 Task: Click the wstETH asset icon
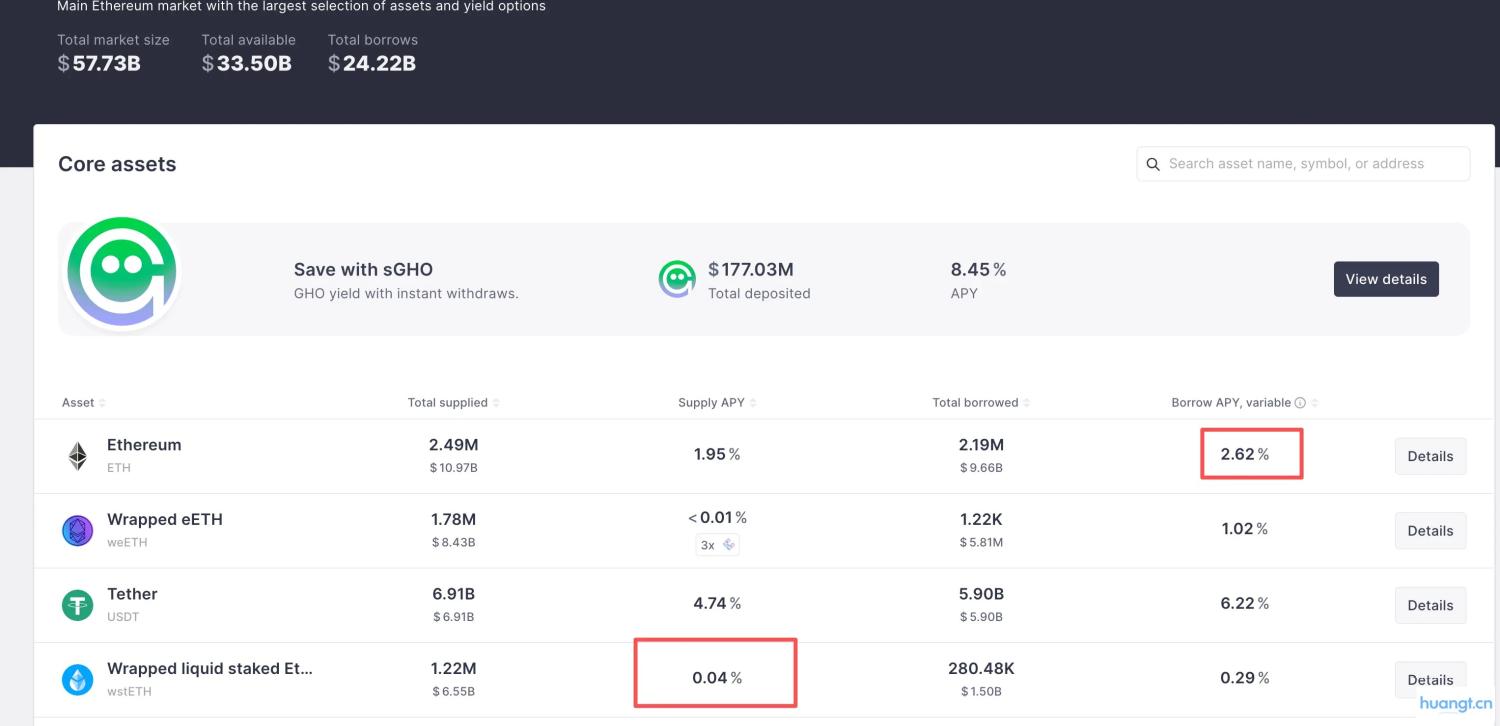point(77,678)
